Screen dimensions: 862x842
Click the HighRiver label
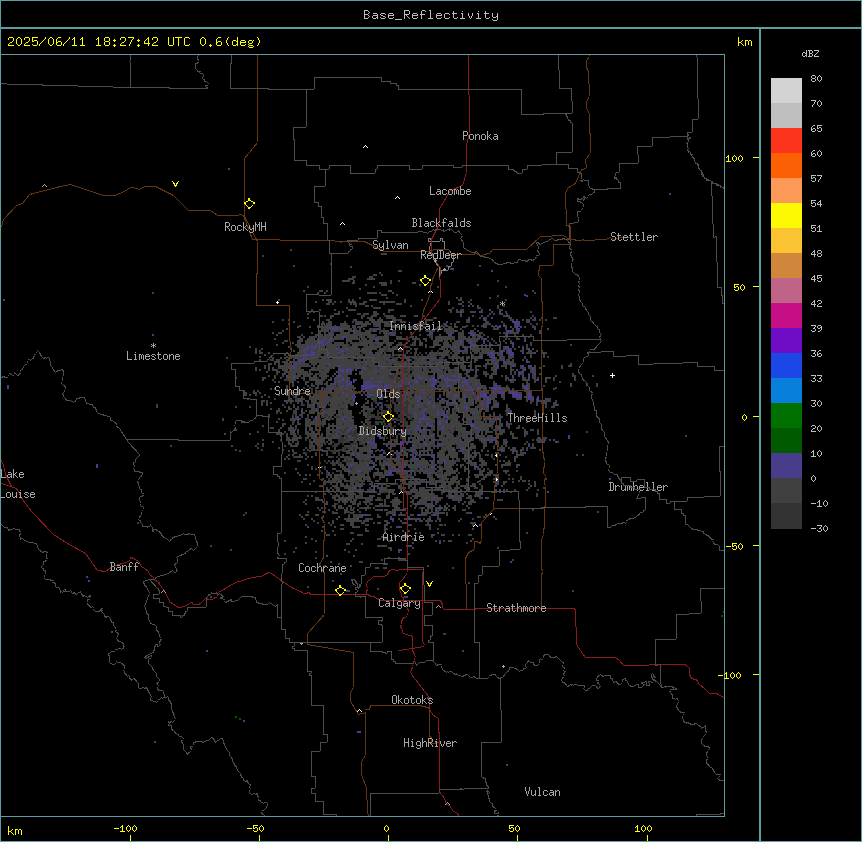[x=430, y=743]
